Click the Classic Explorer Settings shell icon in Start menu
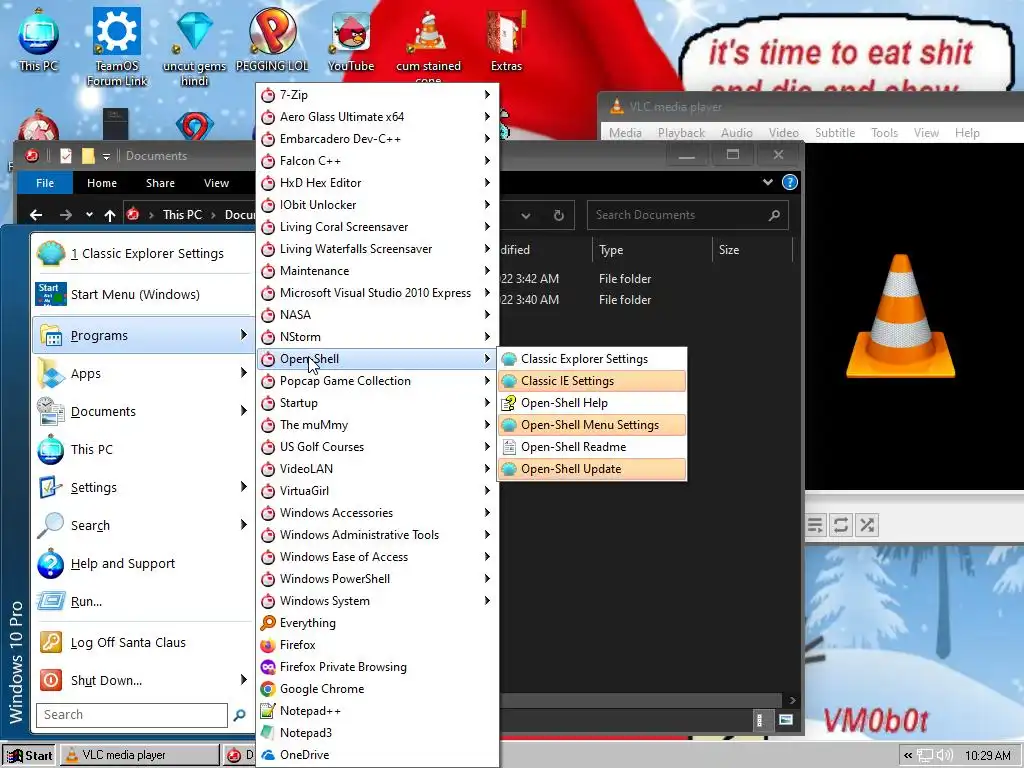The width and height of the screenshot is (1024, 768). (50, 253)
